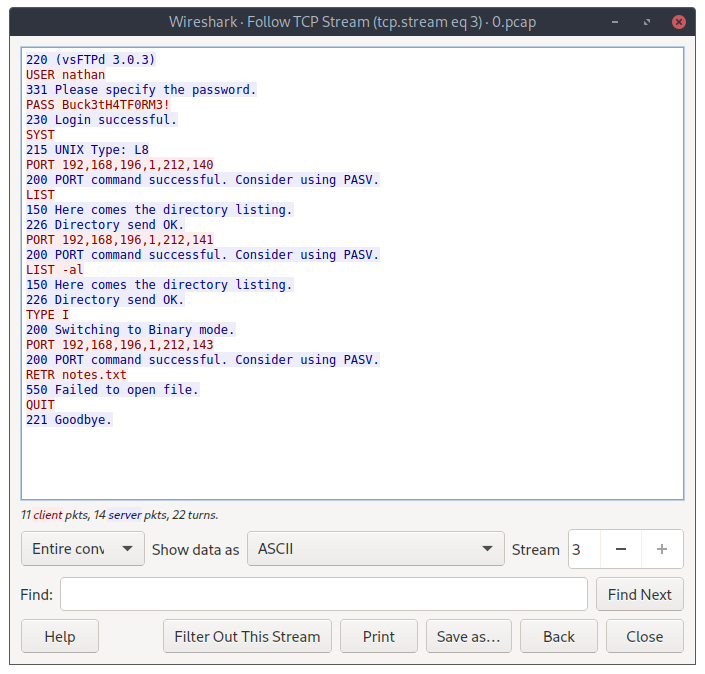Click '215 UNIX Type: L8' line
Screen dimensions: 705x674
pos(87,150)
